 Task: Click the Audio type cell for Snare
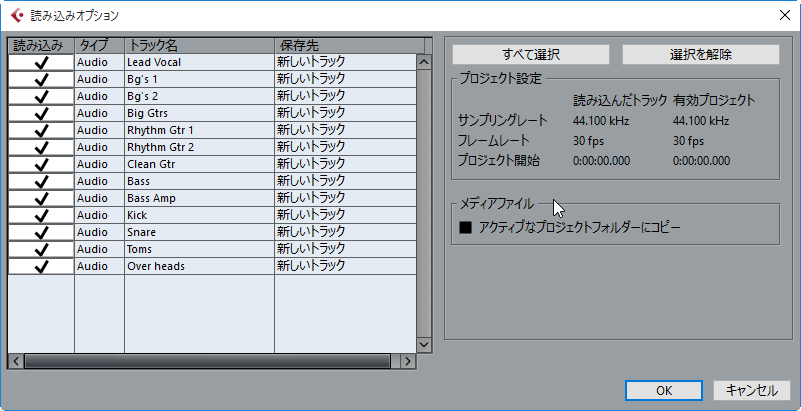point(100,232)
